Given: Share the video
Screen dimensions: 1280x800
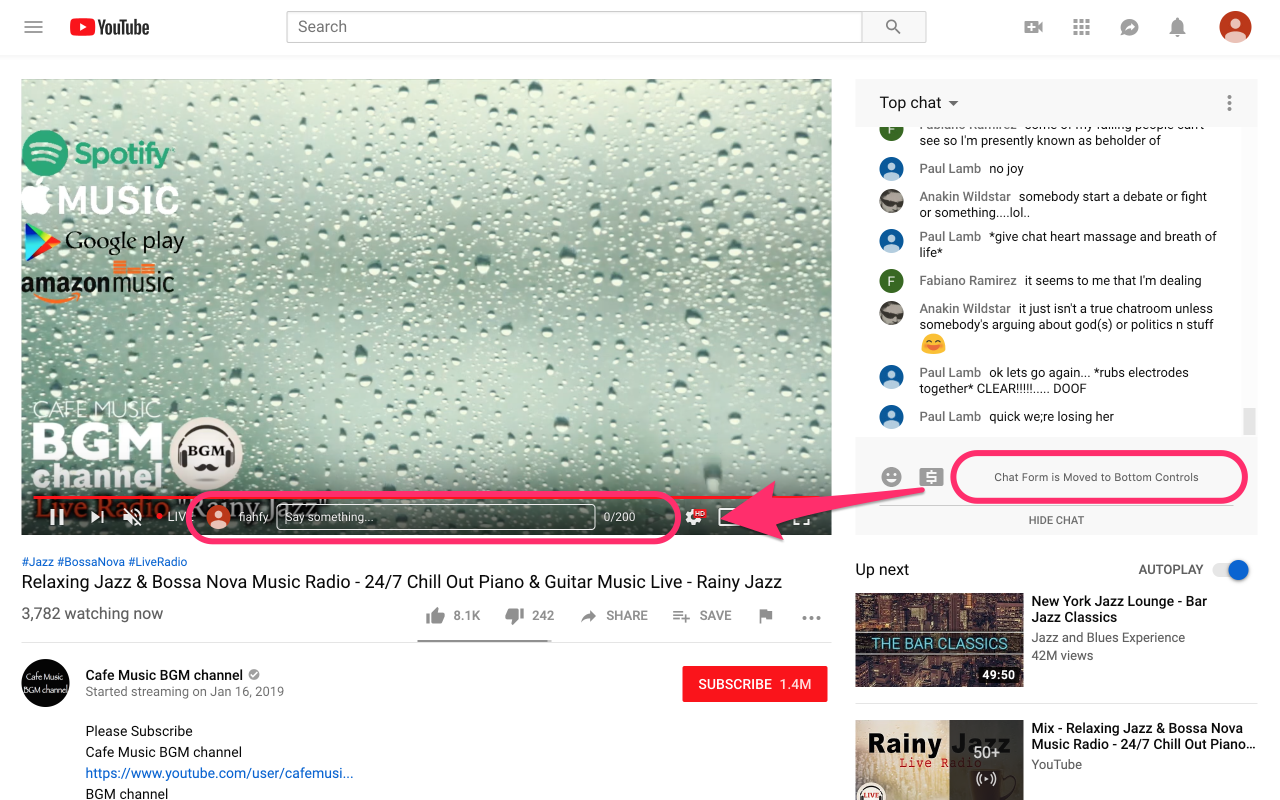Looking at the screenshot, I should click(x=614, y=616).
